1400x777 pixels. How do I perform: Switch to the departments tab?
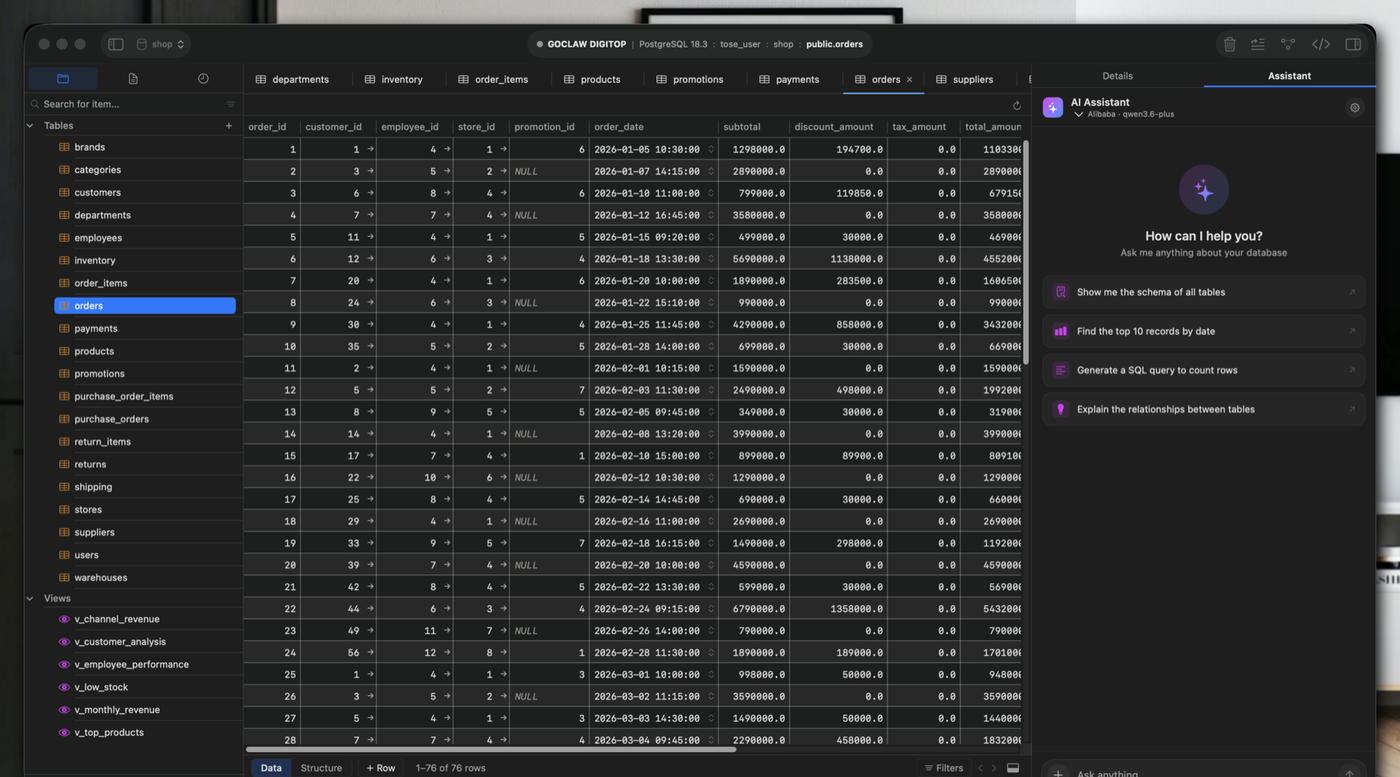292,79
